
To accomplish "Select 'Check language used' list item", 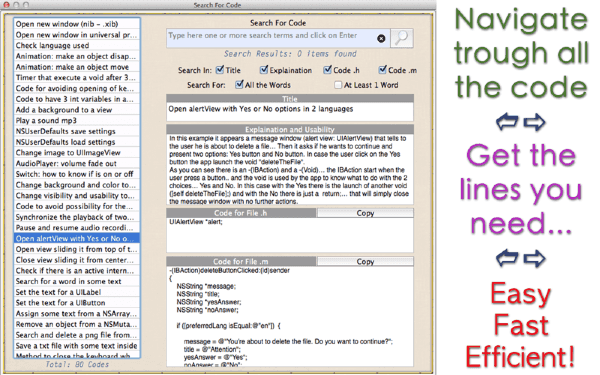I will pos(77,45).
